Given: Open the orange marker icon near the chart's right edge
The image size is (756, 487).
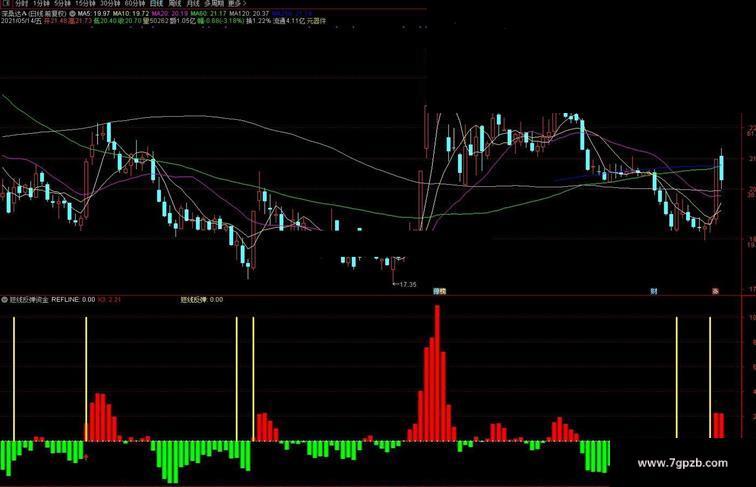Looking at the screenshot, I should pos(716,291).
